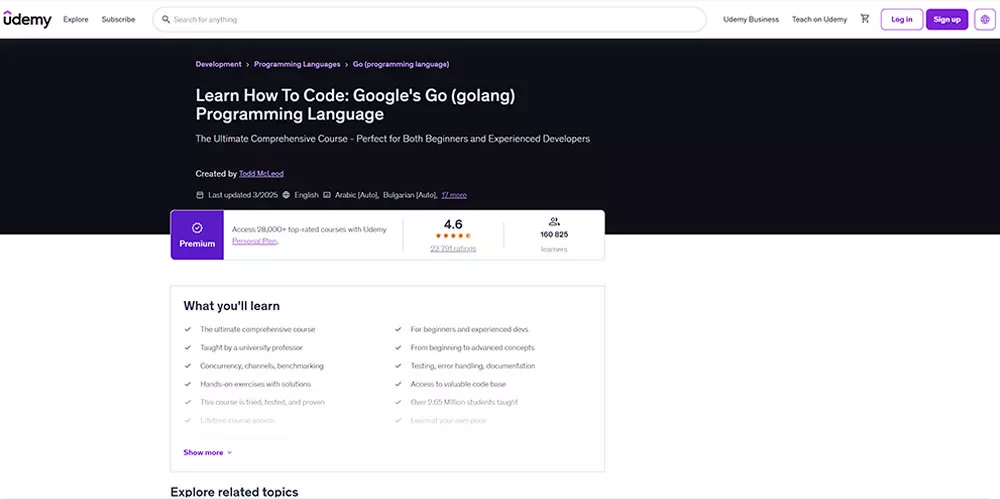This screenshot has height=499, width=1000.
Task: Click the Sign up button
Action: 947,19
